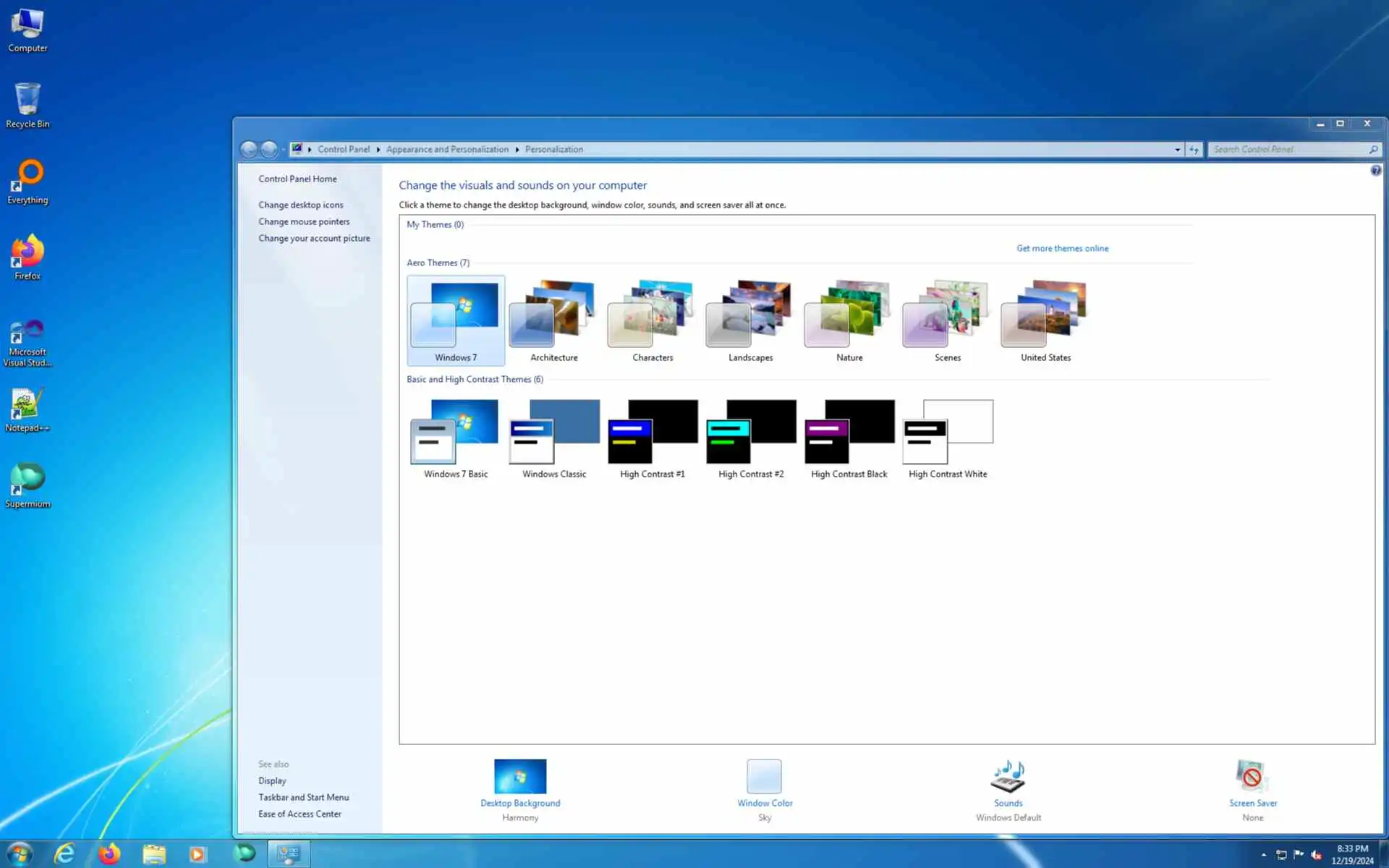The height and width of the screenshot is (868, 1389).
Task: Click the help question mark icon
Action: pos(1375,171)
